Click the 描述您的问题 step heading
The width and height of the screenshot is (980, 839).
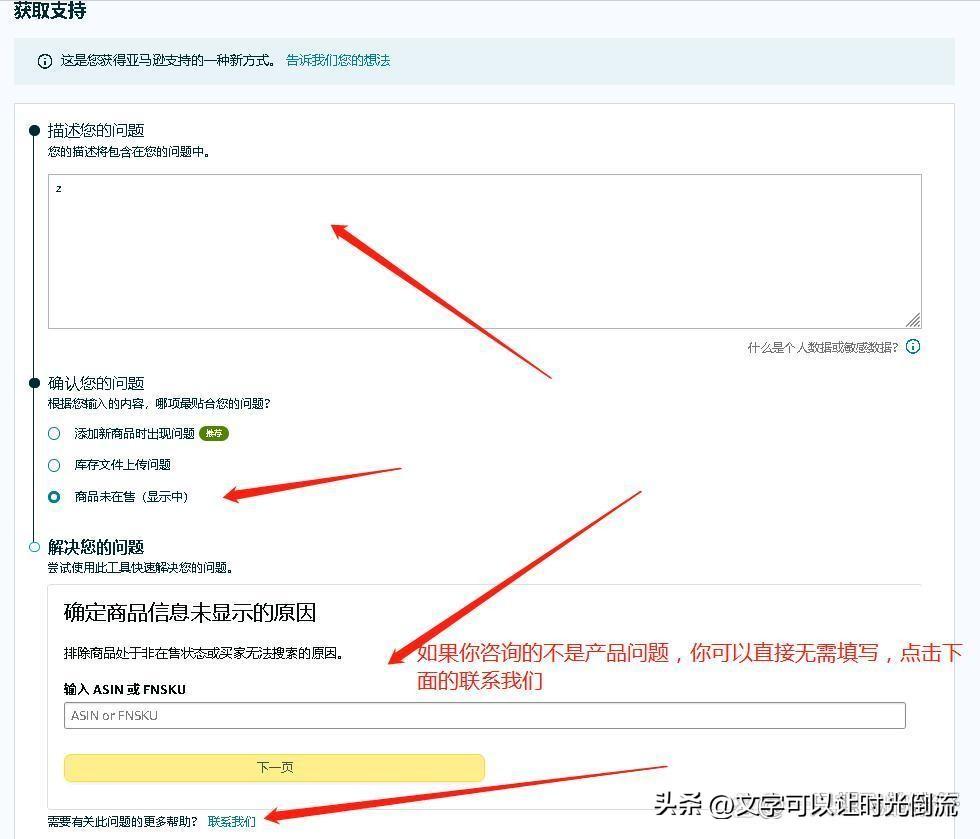pyautogui.click(x=96, y=130)
